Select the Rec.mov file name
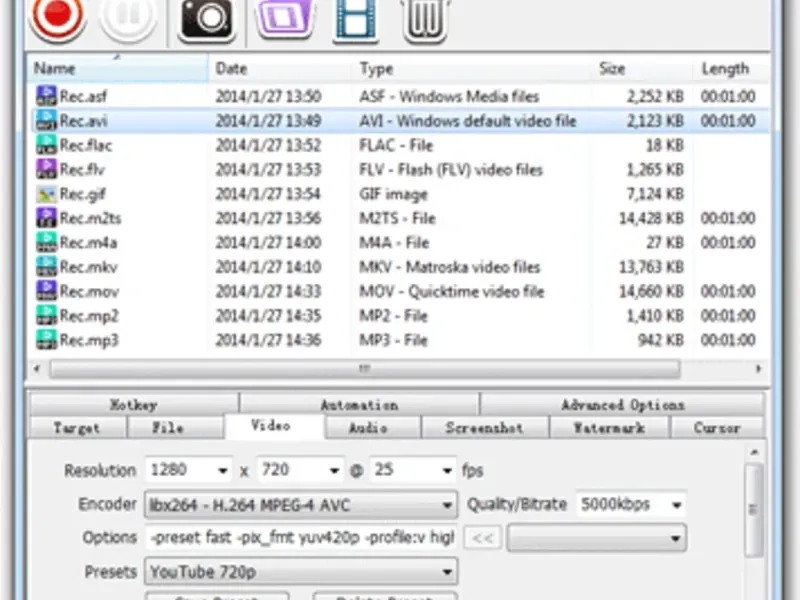The image size is (800, 600). click(89, 291)
